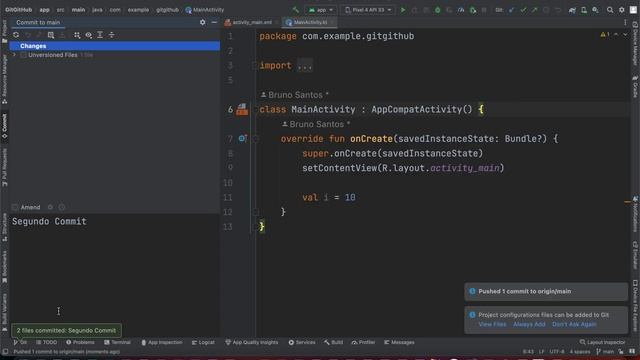Click the '2 files committed' balloon
The width and height of the screenshot is (640, 360).
coord(67,331)
